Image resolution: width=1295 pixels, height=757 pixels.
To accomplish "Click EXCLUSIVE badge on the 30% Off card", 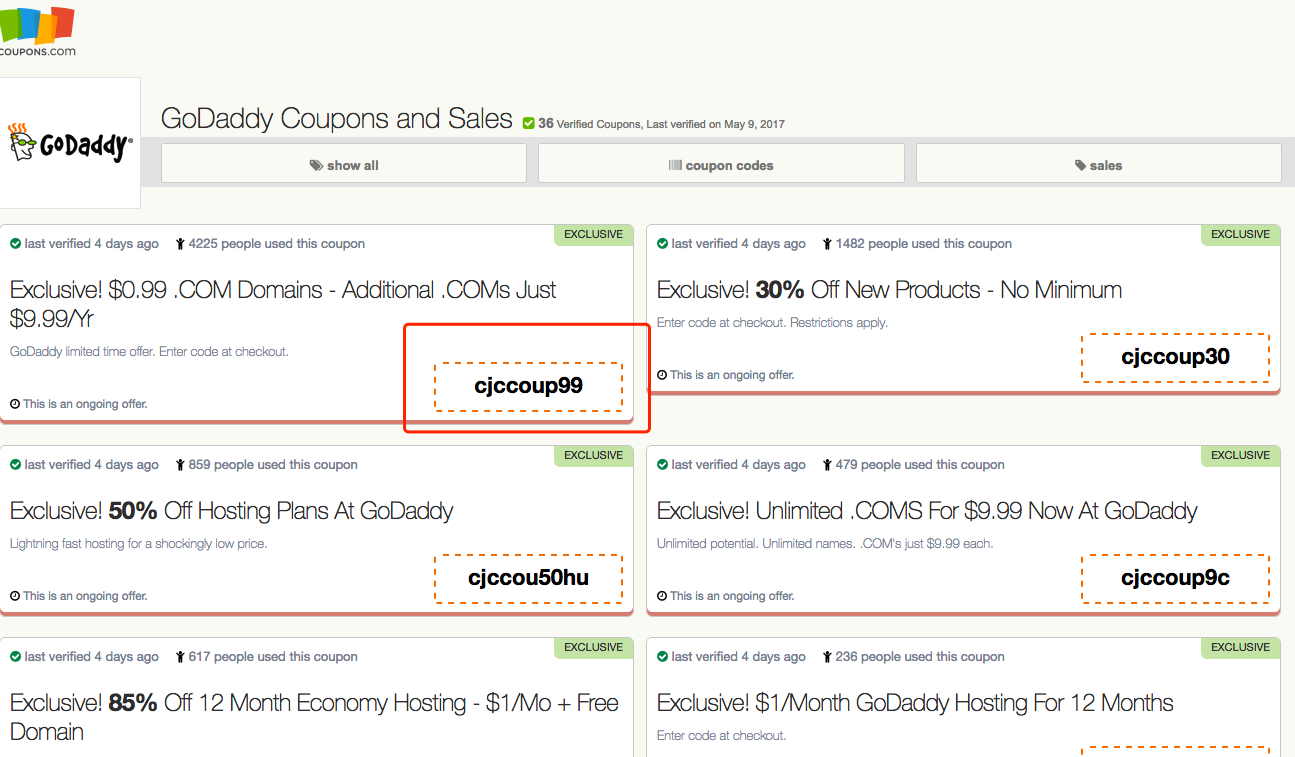I will [1240, 234].
